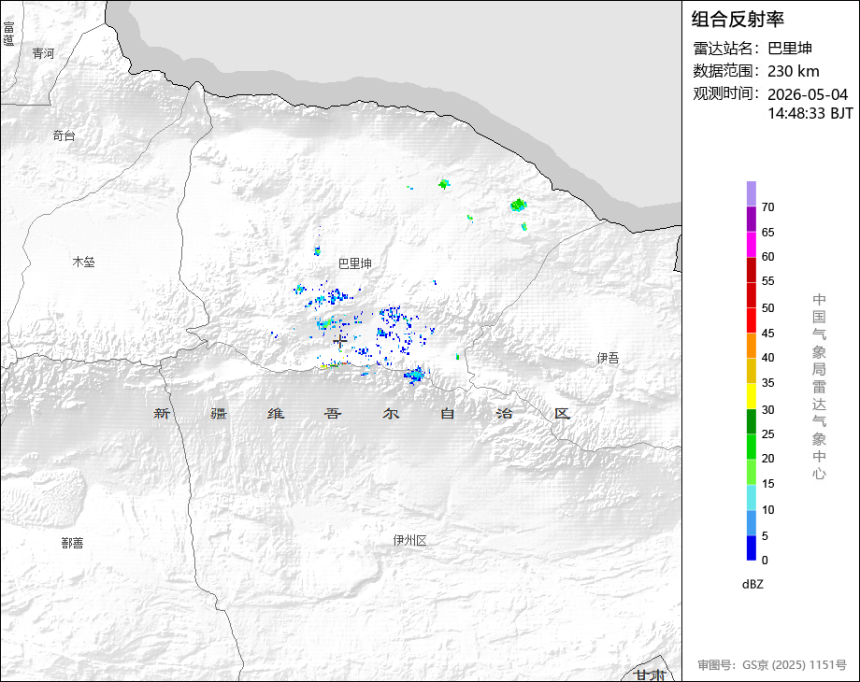Click the 木垒 county label
The height and width of the screenshot is (682, 860).
click(x=84, y=262)
